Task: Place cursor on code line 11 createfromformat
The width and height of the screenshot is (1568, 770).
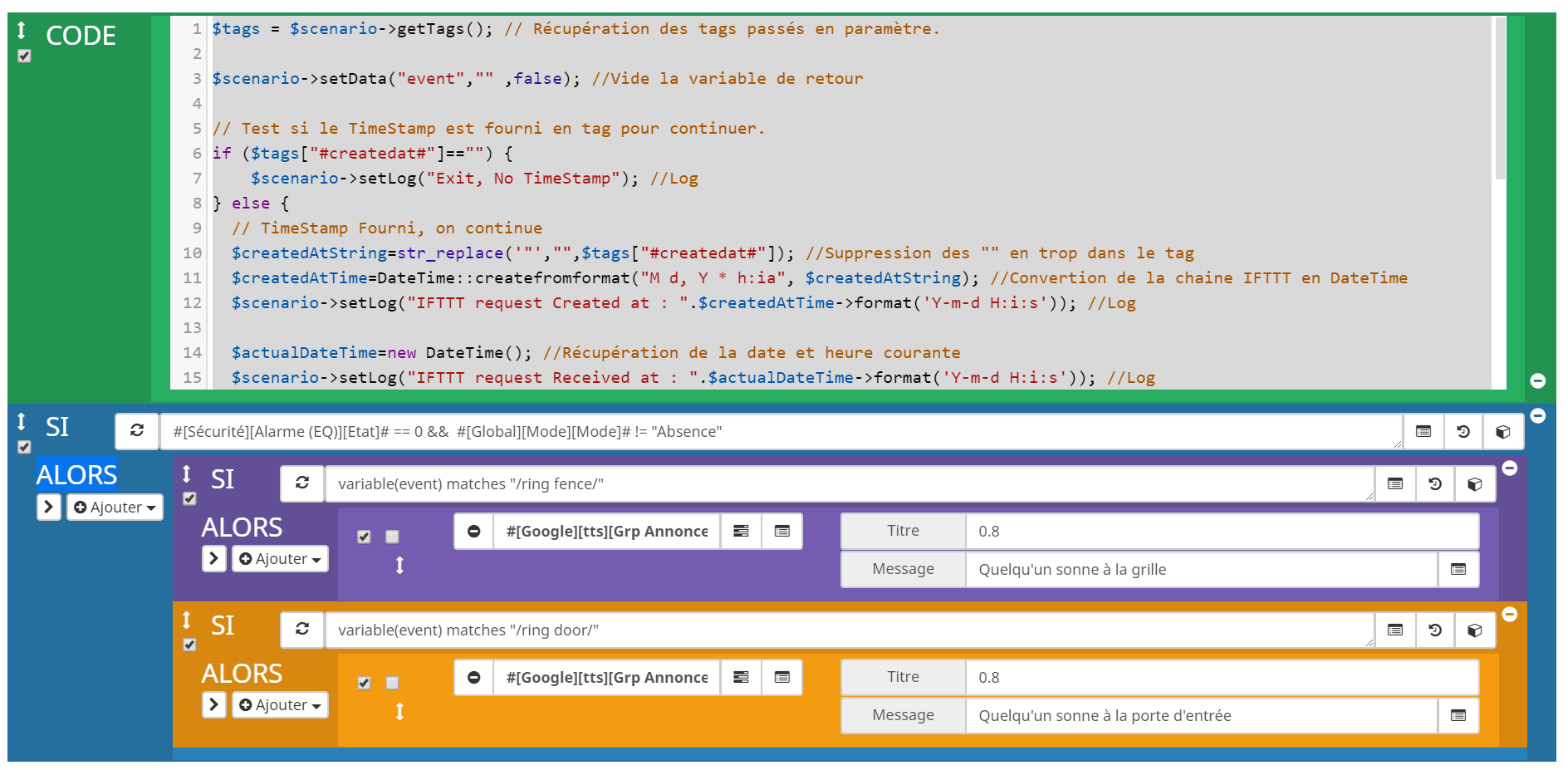Action: [552, 278]
